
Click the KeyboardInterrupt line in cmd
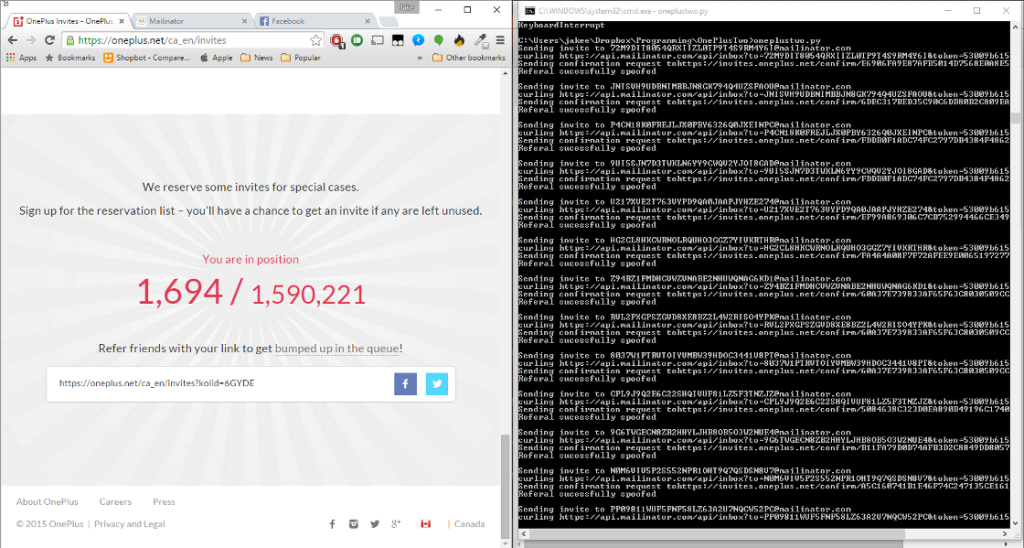561,25
